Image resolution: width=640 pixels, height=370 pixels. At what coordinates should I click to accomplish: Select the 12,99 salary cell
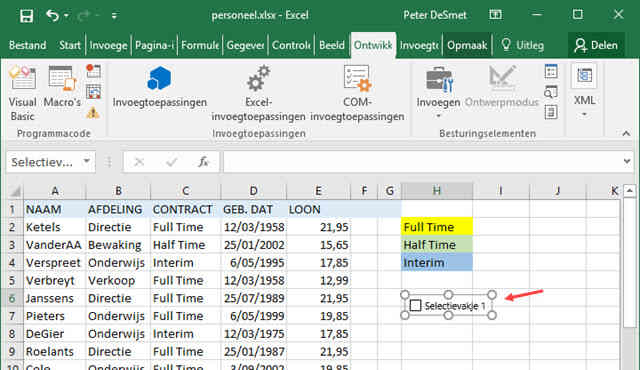(318, 281)
